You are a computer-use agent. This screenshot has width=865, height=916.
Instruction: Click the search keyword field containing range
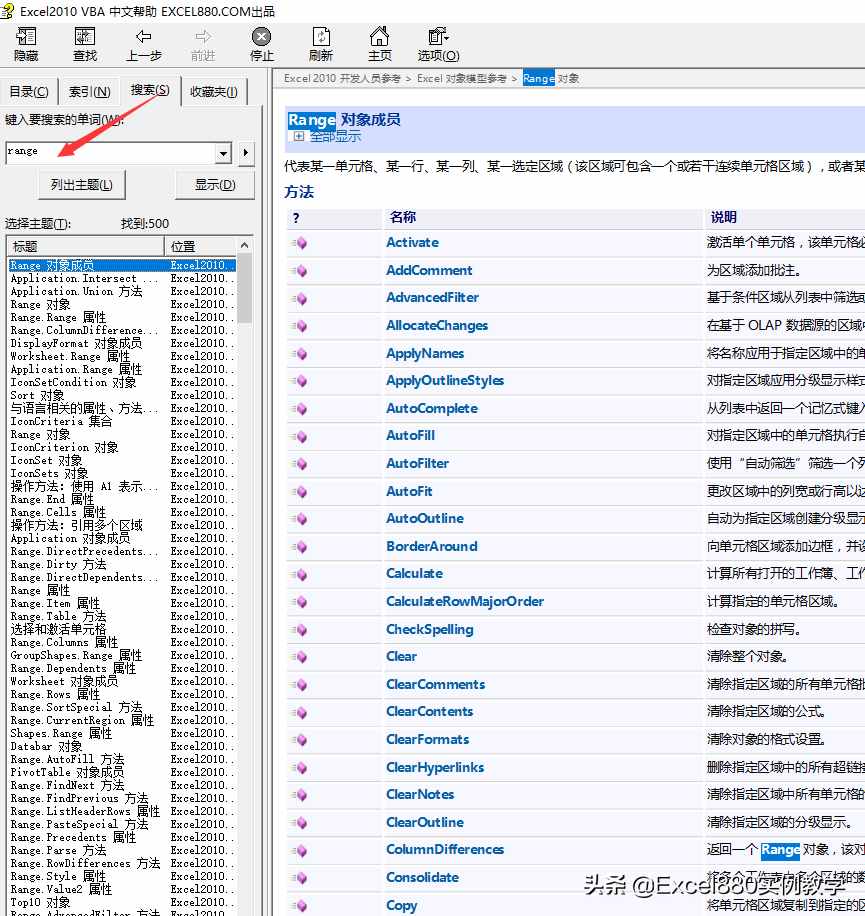(x=110, y=152)
